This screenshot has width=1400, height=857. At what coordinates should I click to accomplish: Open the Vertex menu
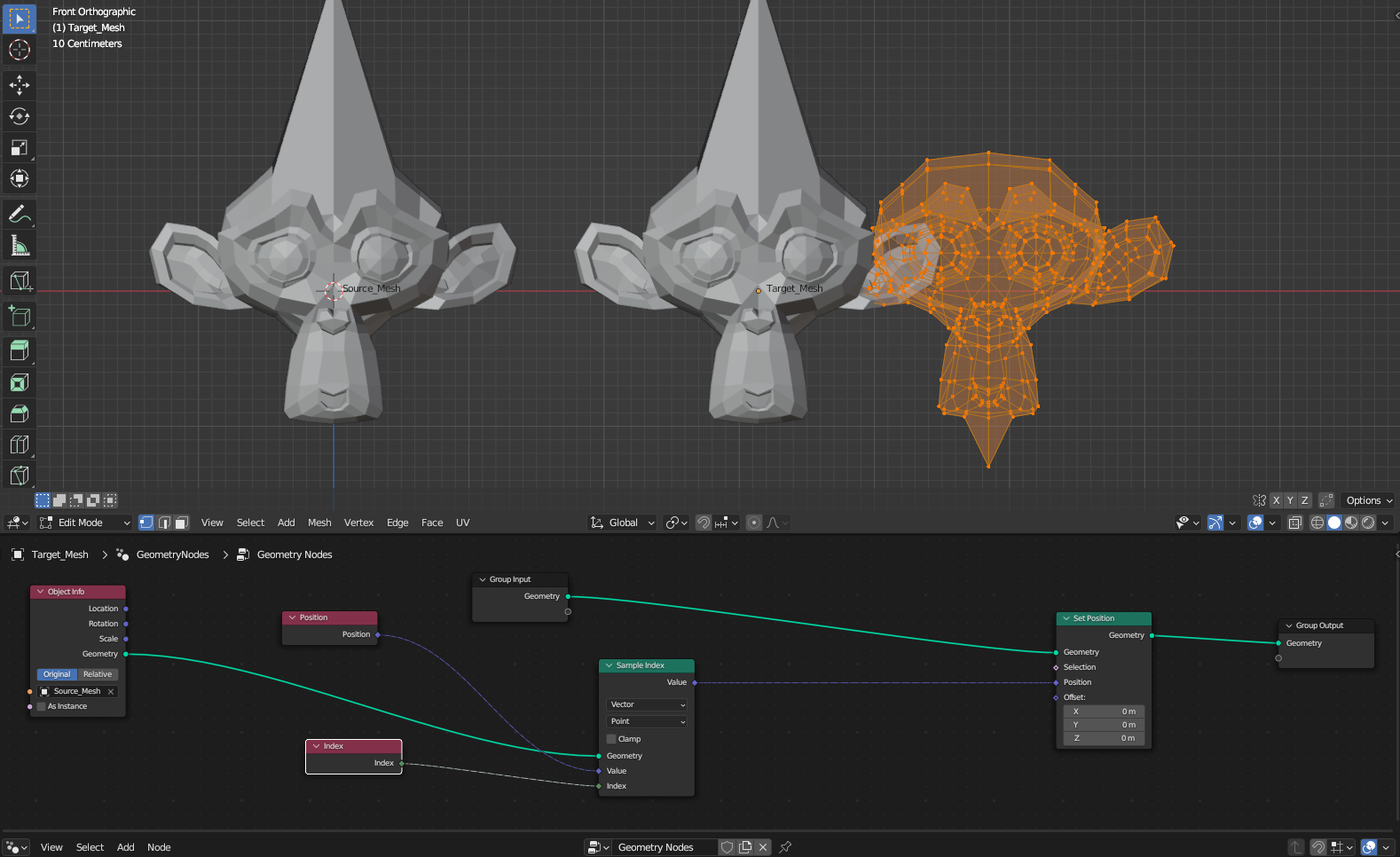click(x=358, y=523)
